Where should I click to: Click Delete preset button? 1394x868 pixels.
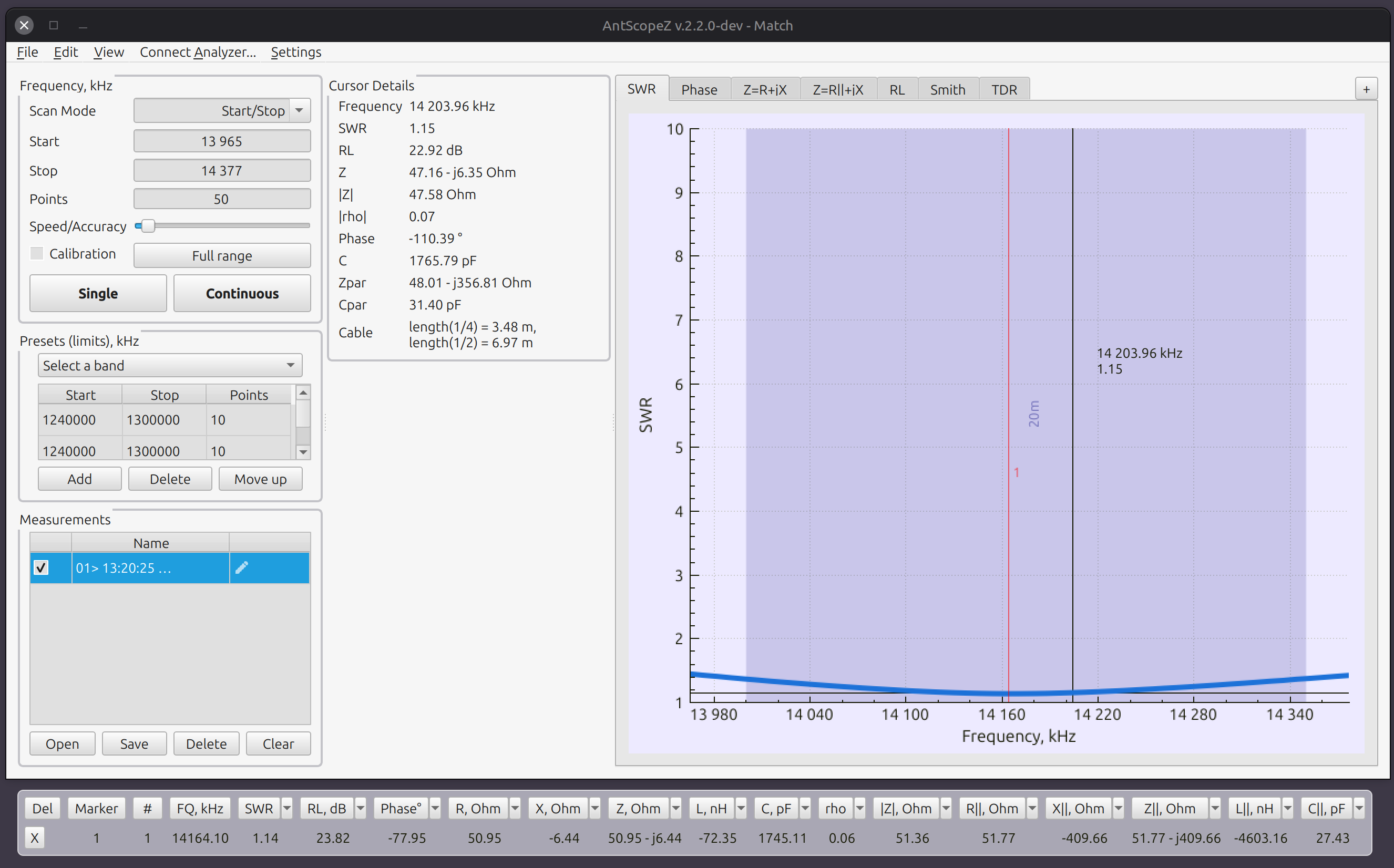tap(170, 479)
